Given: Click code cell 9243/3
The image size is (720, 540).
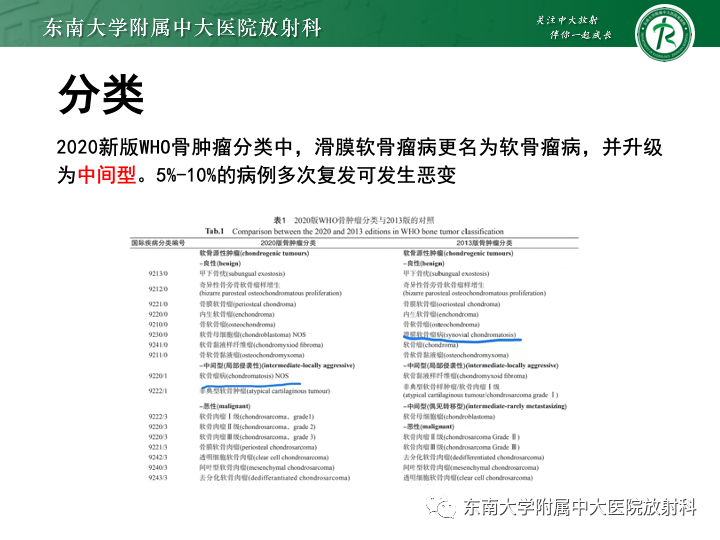Looking at the screenshot, I should (158, 478).
